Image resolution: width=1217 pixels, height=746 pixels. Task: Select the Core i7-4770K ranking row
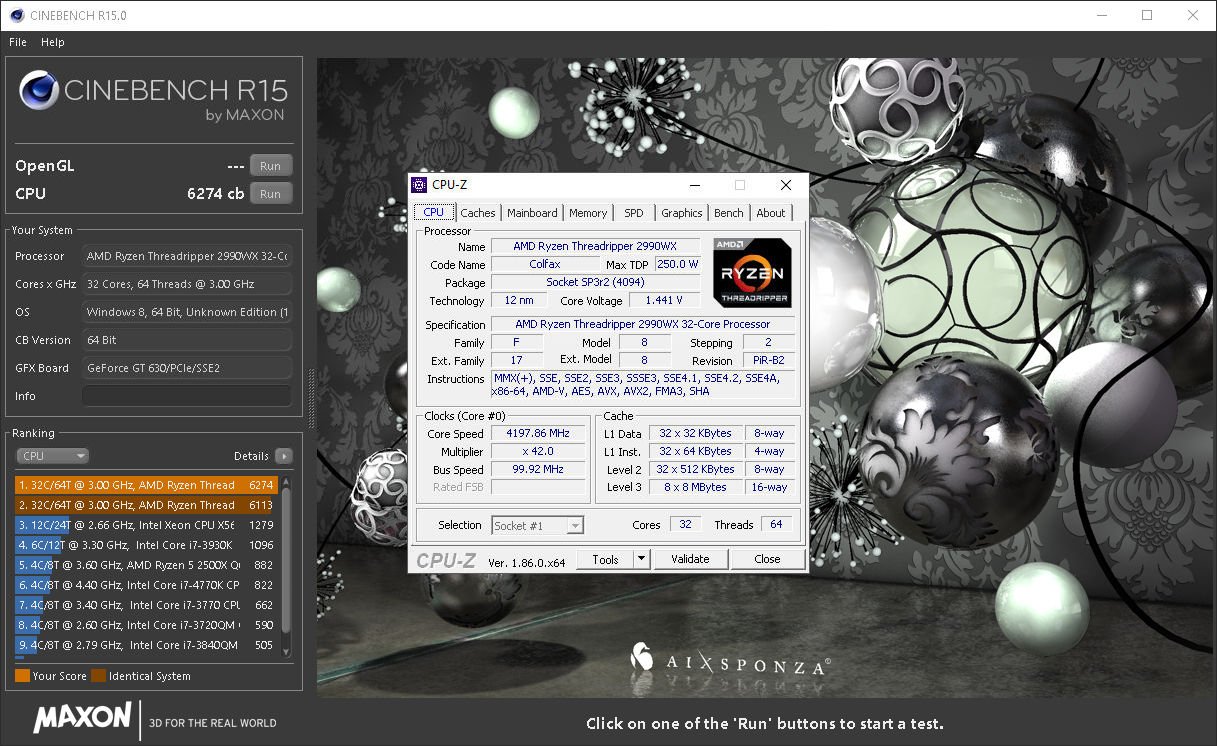point(145,585)
